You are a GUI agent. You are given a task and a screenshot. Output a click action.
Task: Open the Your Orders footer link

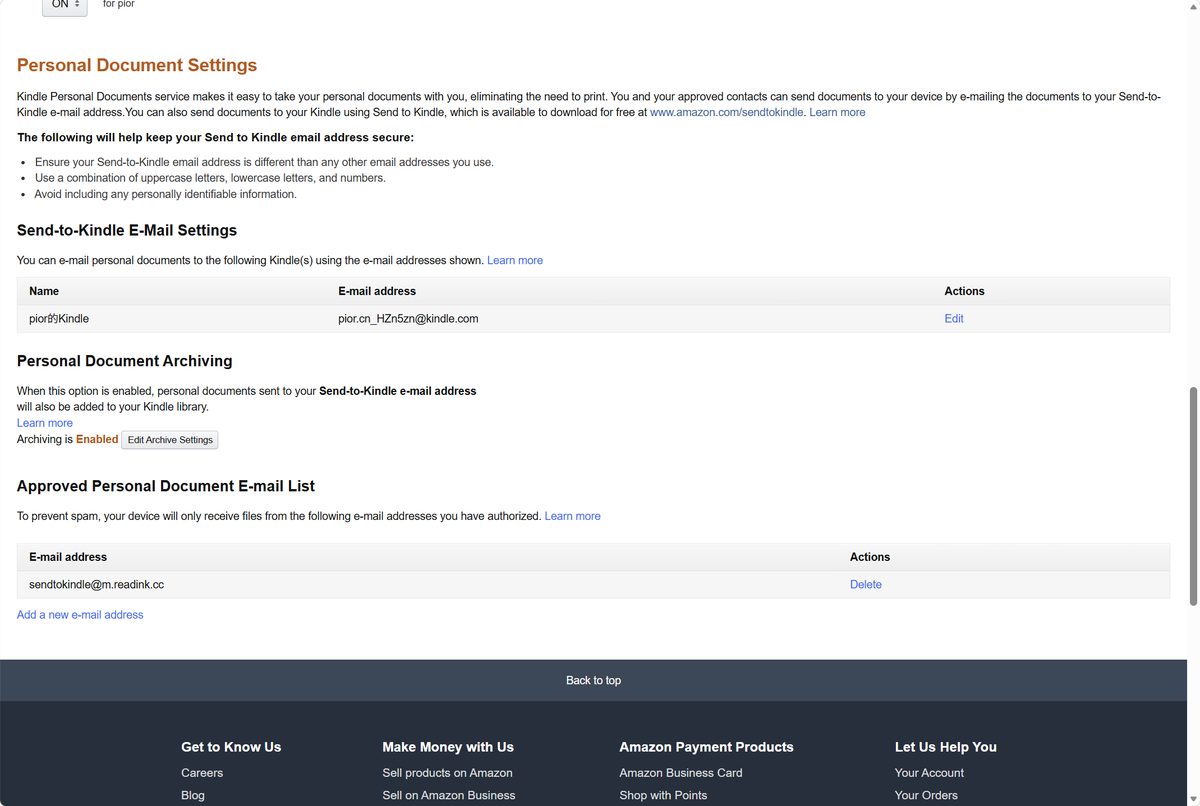[x=926, y=795]
